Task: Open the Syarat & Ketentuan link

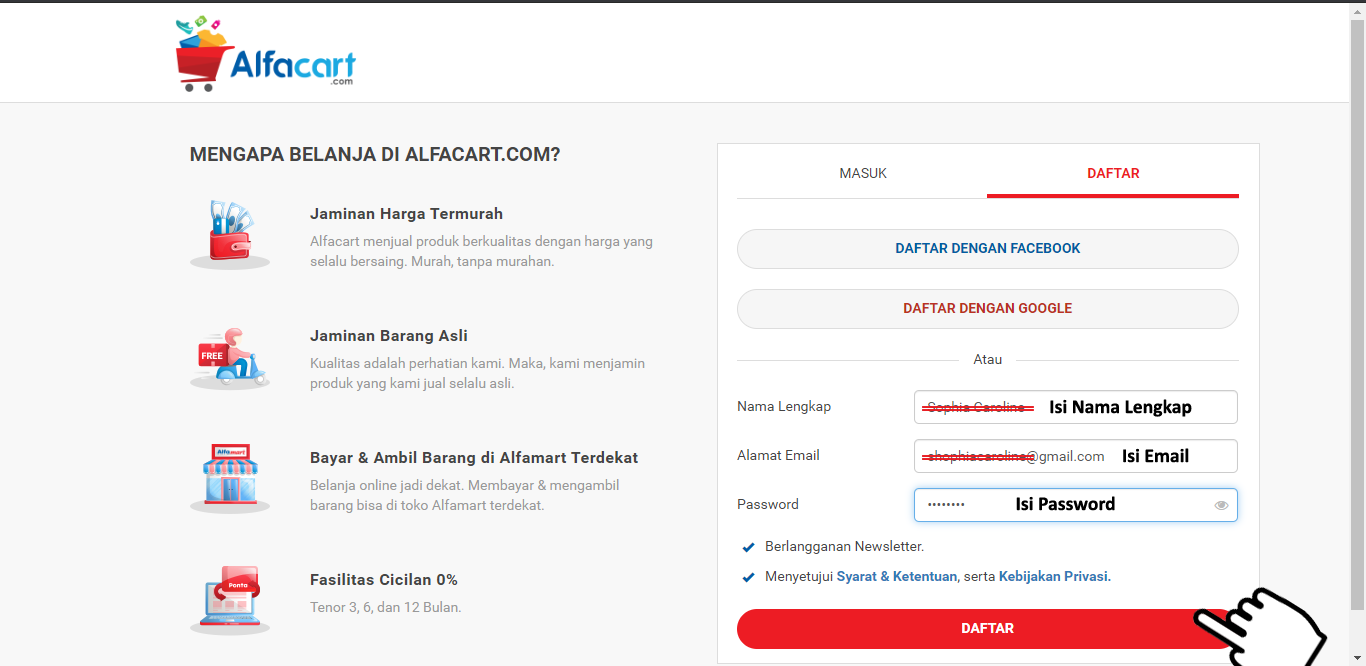Action: click(x=897, y=576)
